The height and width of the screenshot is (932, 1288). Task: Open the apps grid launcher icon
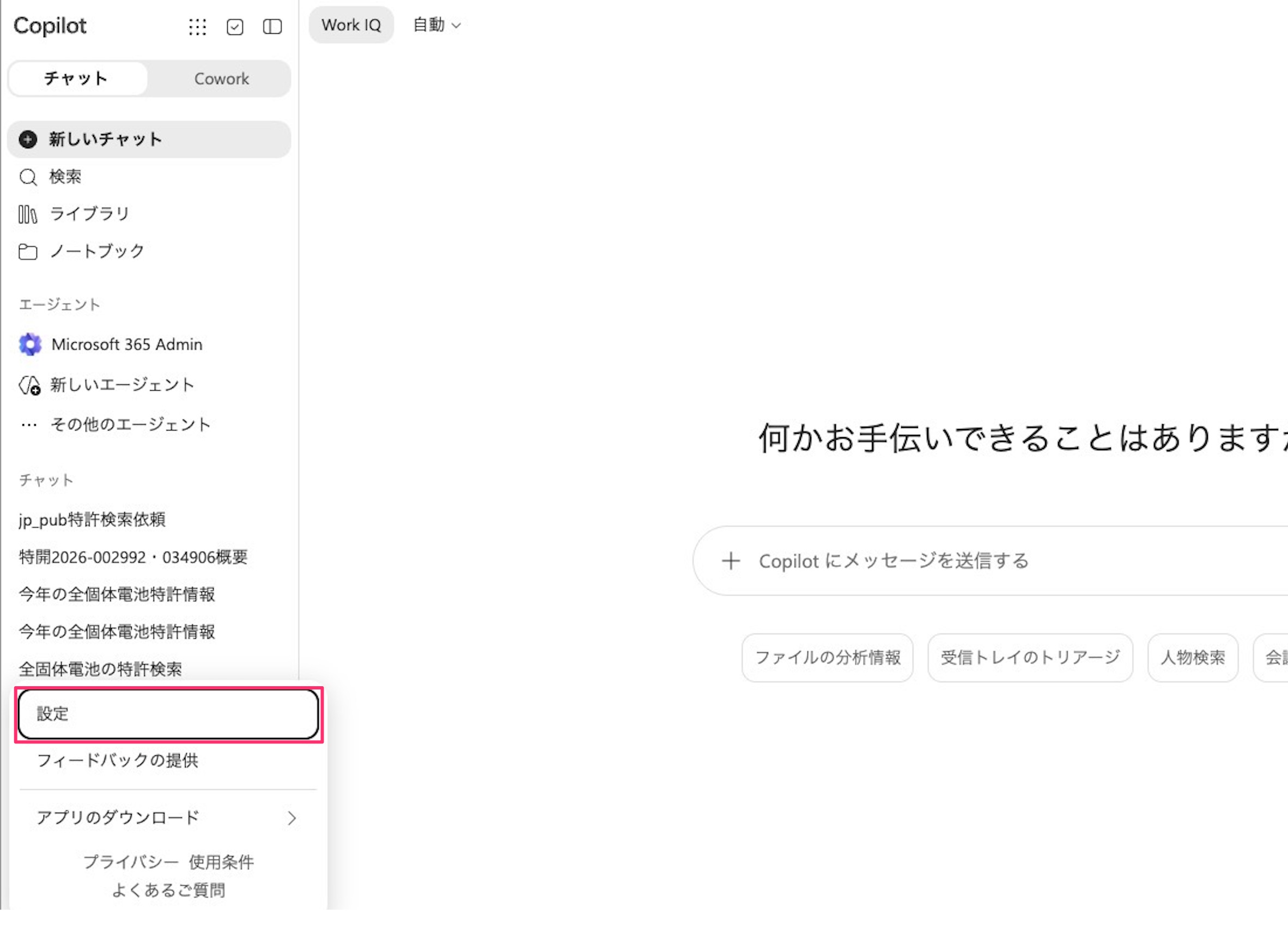(x=197, y=27)
